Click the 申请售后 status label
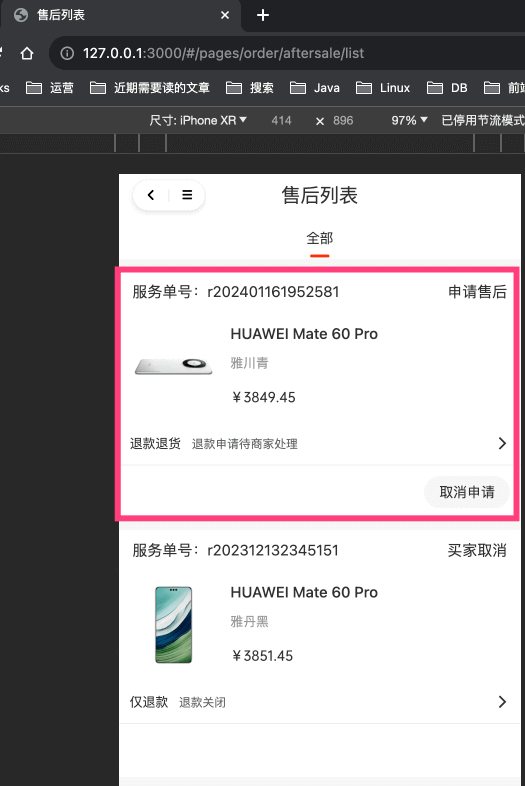525x786 pixels. point(477,292)
